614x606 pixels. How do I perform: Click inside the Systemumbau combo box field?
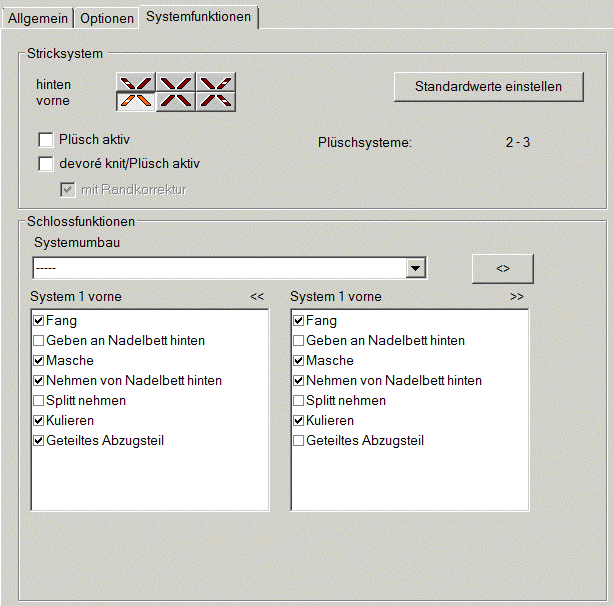(218, 268)
